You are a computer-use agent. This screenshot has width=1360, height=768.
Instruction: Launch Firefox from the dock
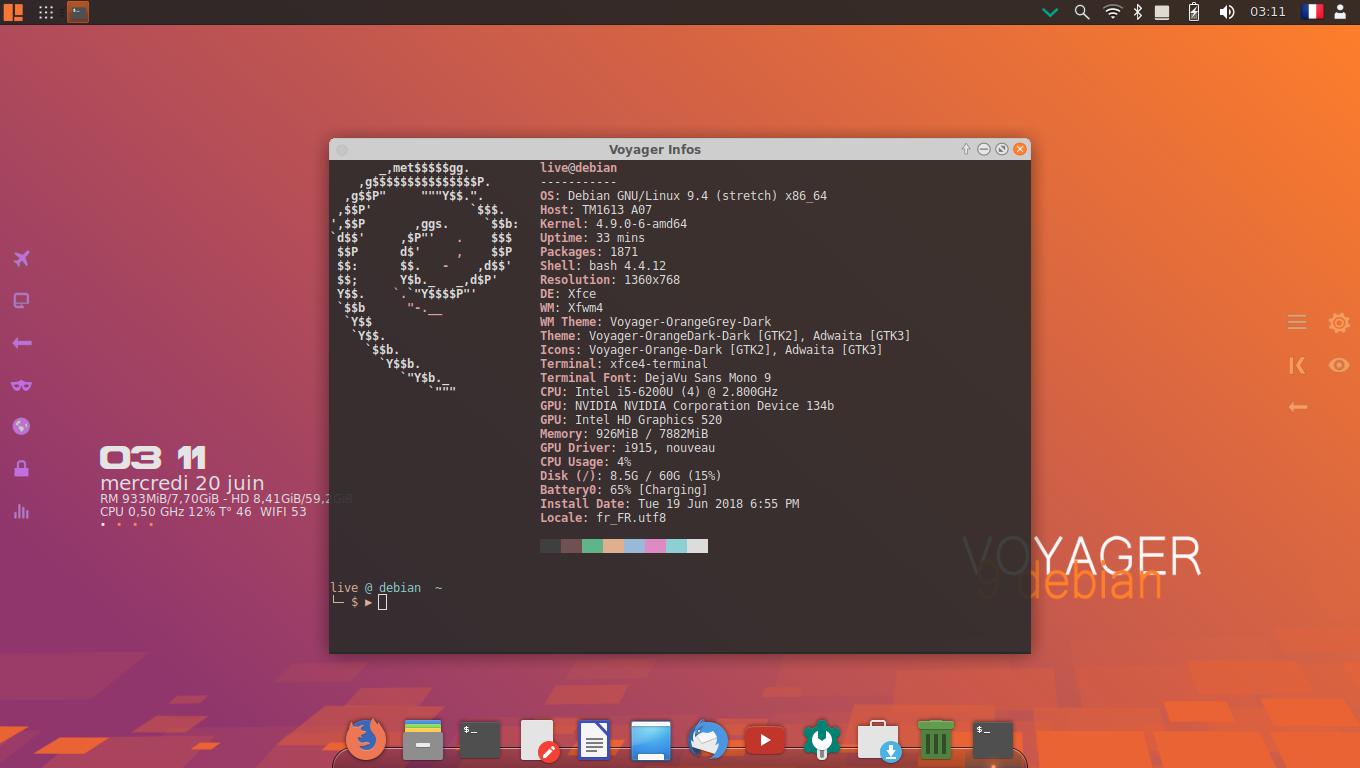click(x=365, y=740)
